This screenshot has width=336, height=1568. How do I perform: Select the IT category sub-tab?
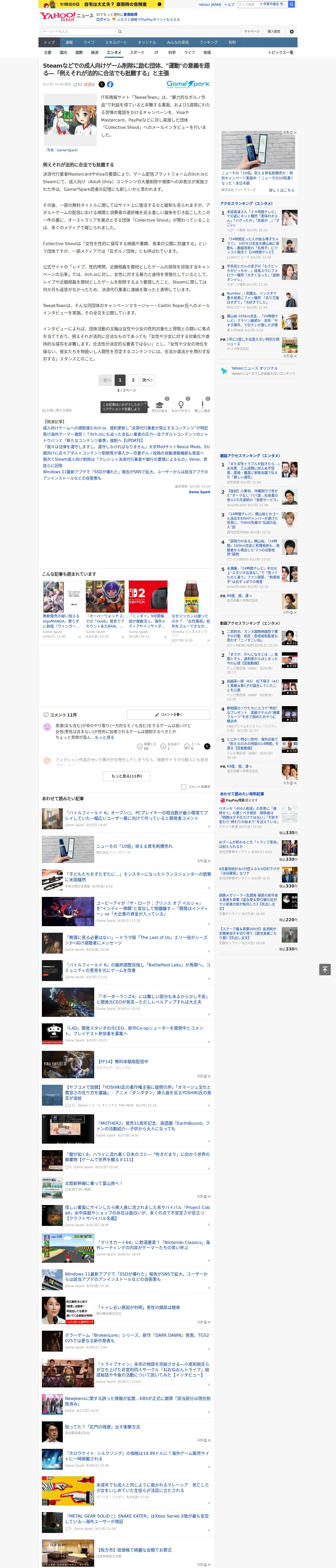(x=156, y=52)
